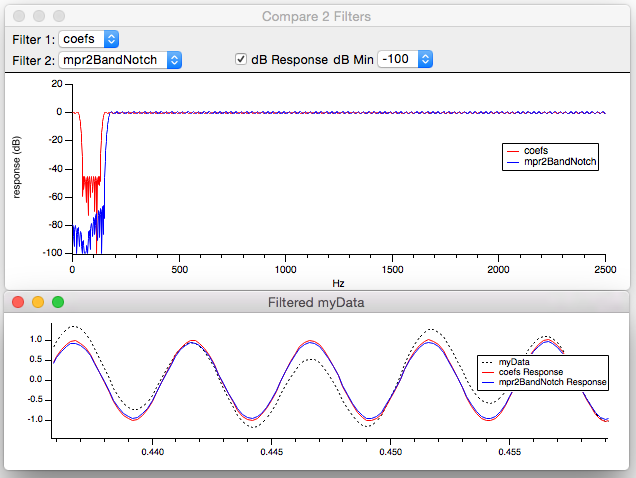Toggle the dB Response checkbox

click(241, 60)
